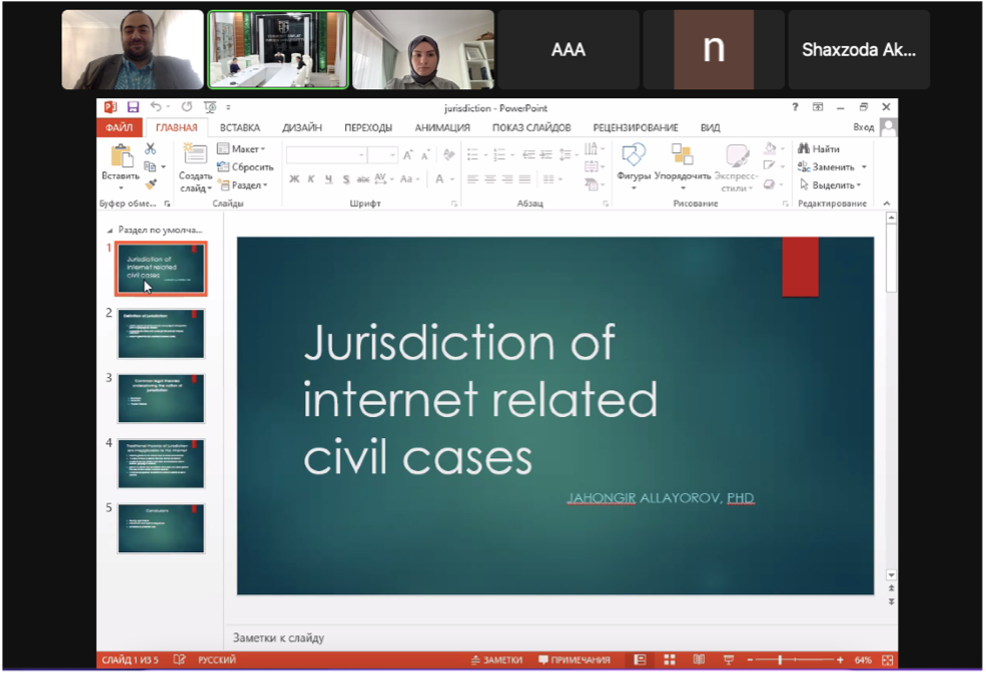The height and width of the screenshot is (675, 986).
Task: Open the Фигуры shapes gallery
Action: [633, 160]
